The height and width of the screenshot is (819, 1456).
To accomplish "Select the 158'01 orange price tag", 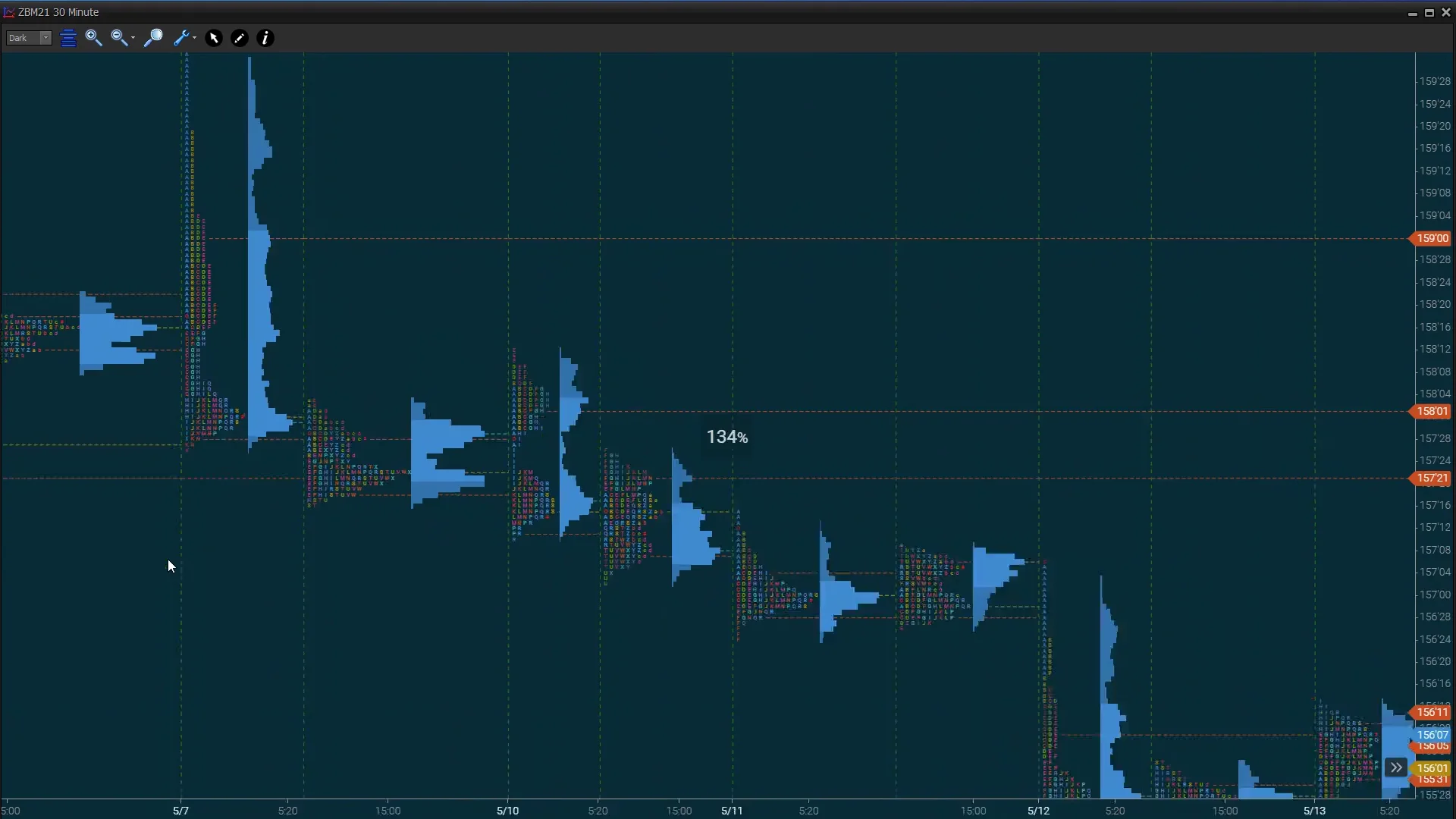I will (1432, 411).
